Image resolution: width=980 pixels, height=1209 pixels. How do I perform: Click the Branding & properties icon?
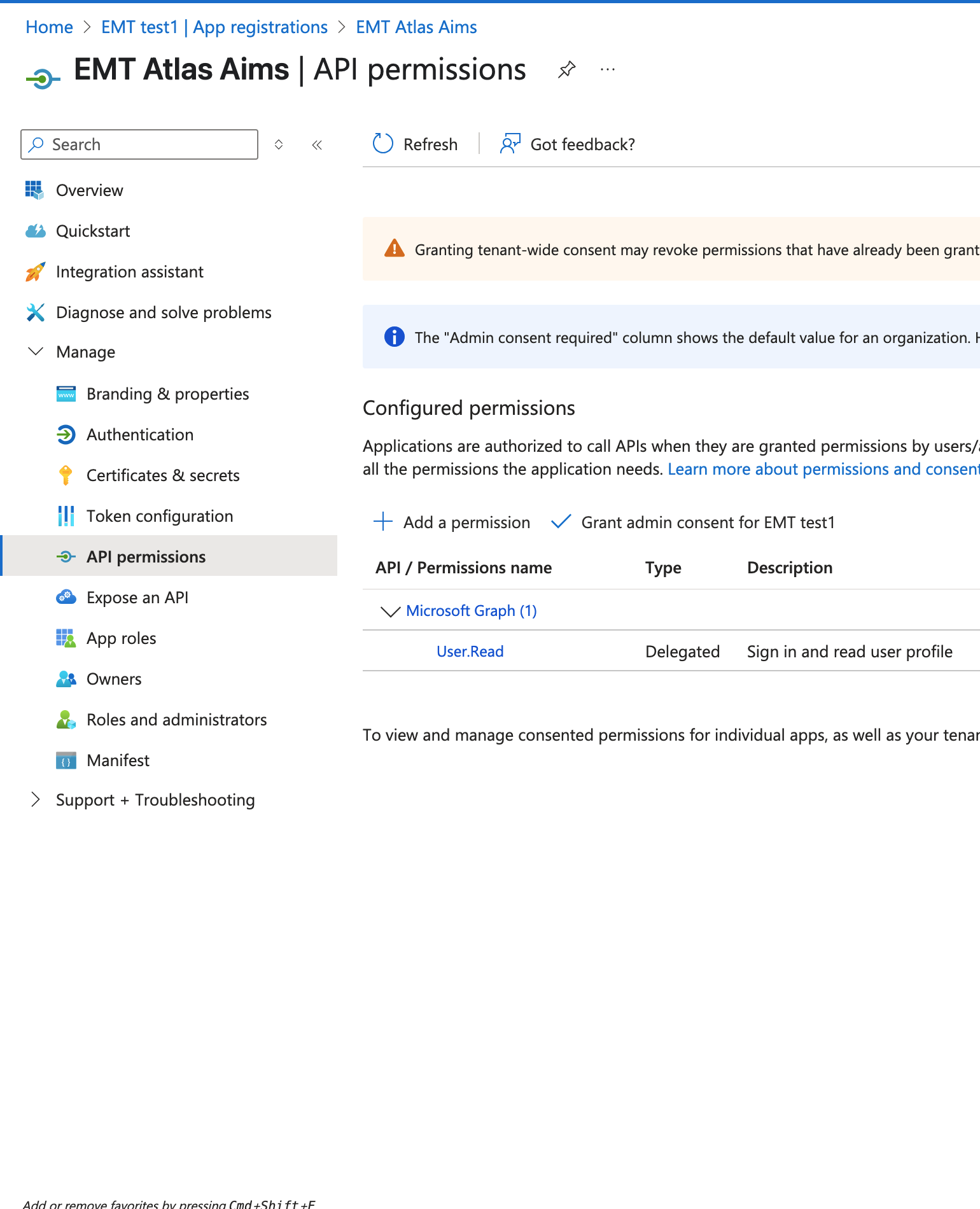tap(66, 394)
